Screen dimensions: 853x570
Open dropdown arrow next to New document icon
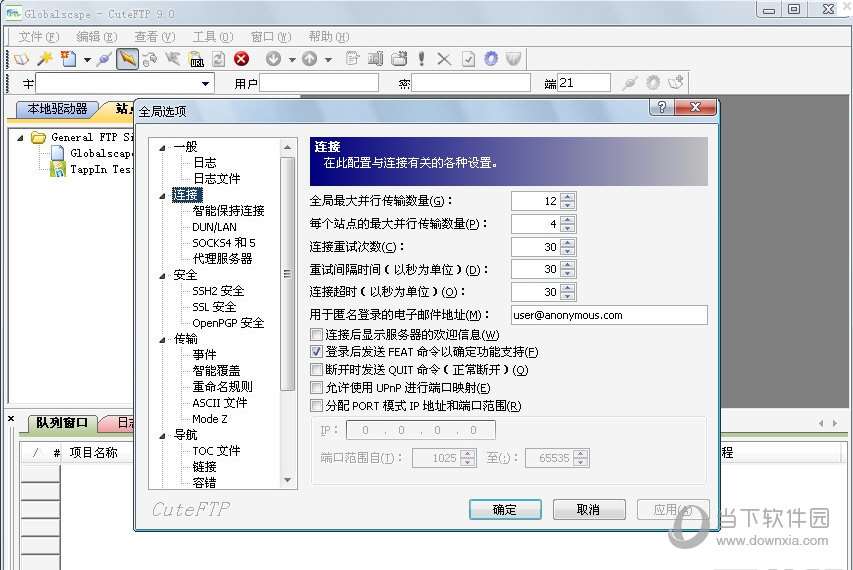click(87, 59)
